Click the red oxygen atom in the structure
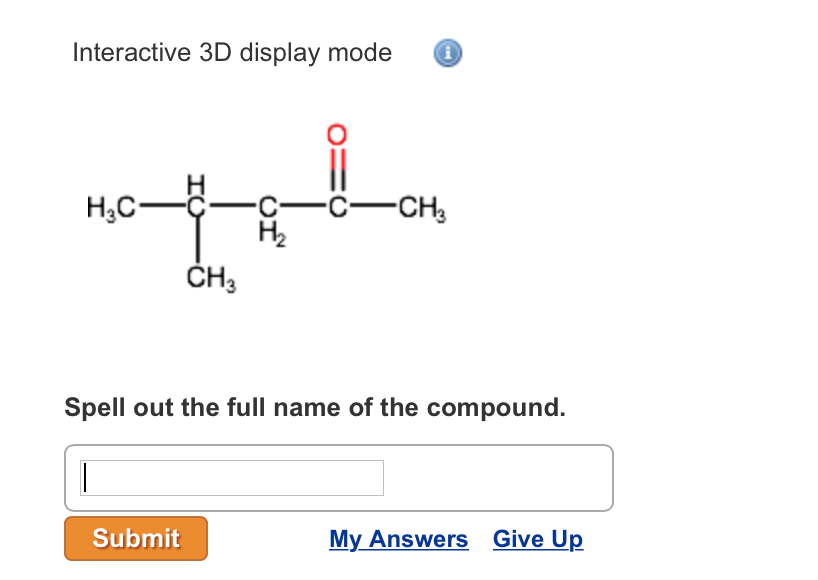This screenshot has height=580, width=818. [x=335, y=135]
